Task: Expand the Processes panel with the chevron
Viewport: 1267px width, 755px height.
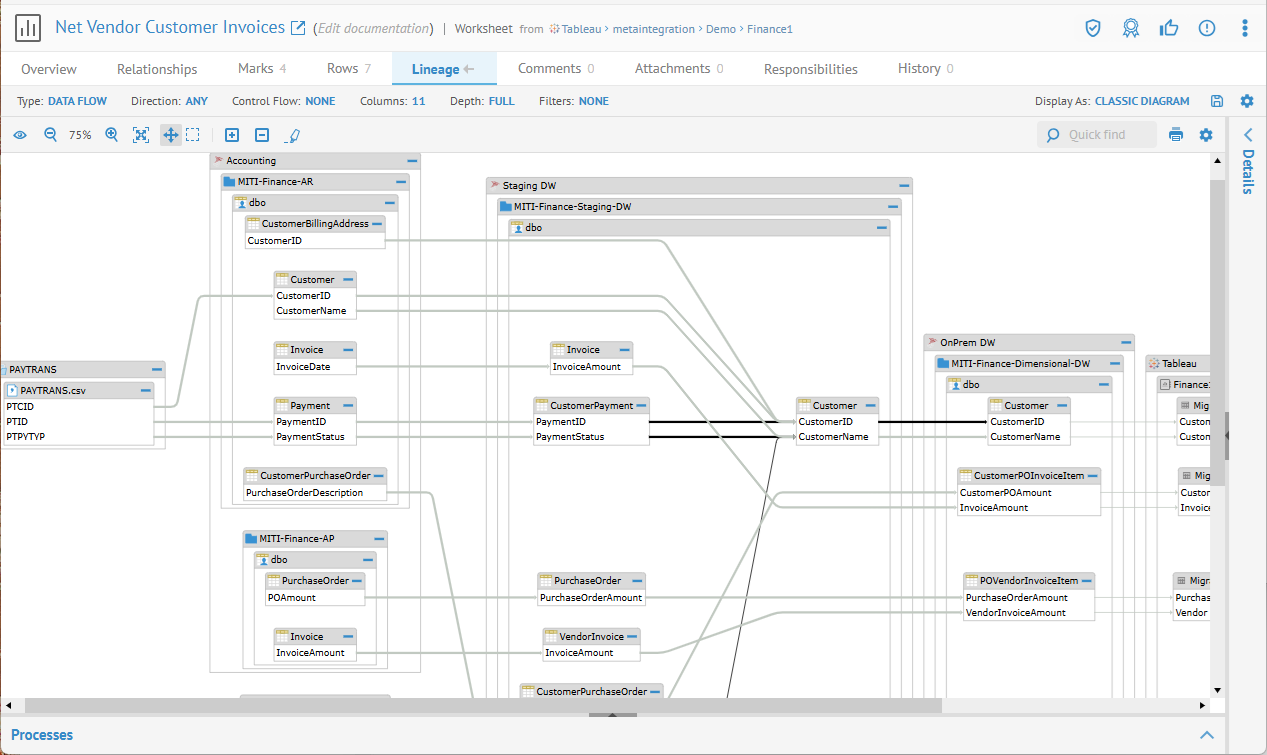Action: [x=1207, y=735]
